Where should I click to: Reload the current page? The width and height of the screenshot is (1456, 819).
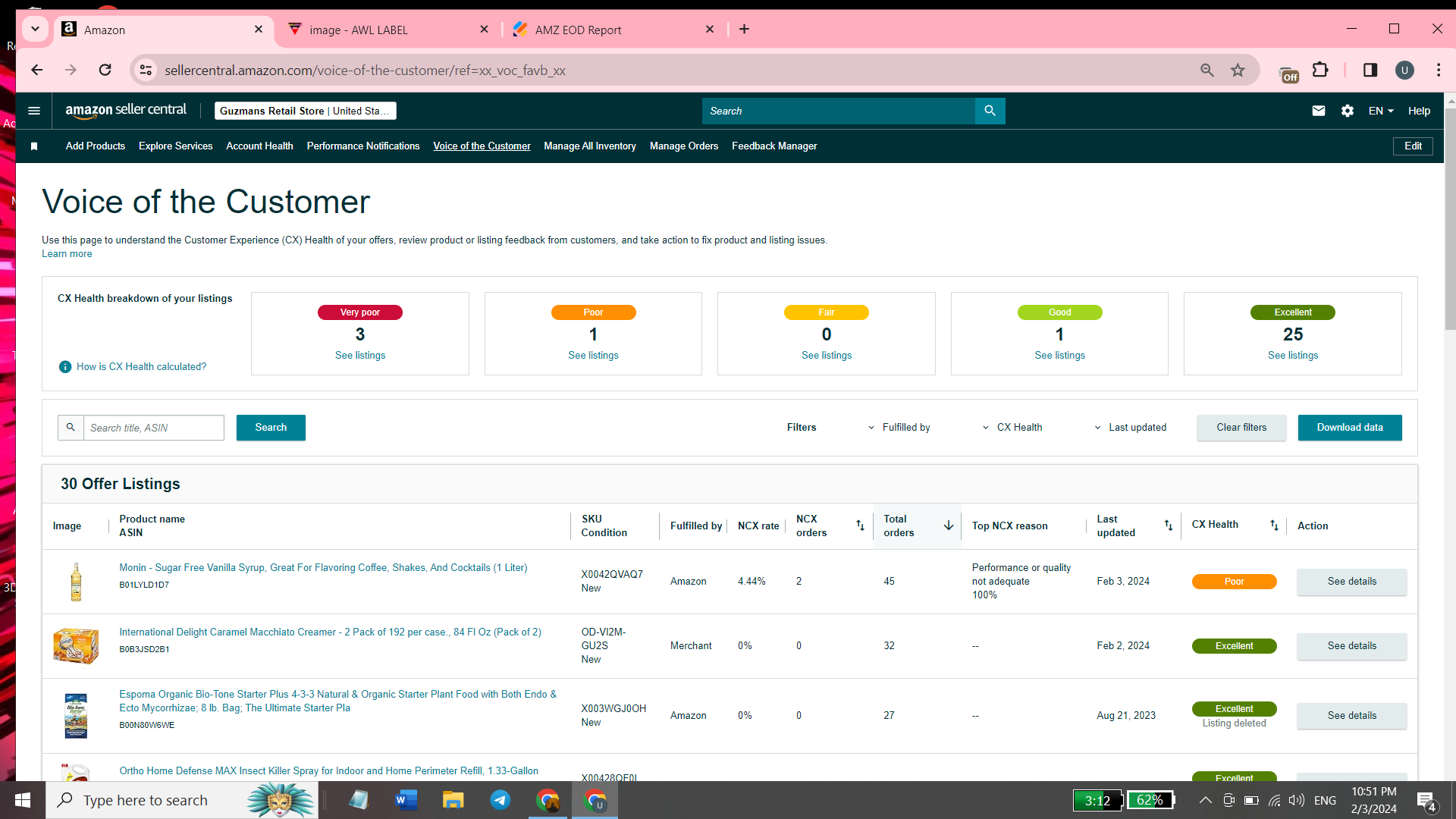[x=105, y=71]
